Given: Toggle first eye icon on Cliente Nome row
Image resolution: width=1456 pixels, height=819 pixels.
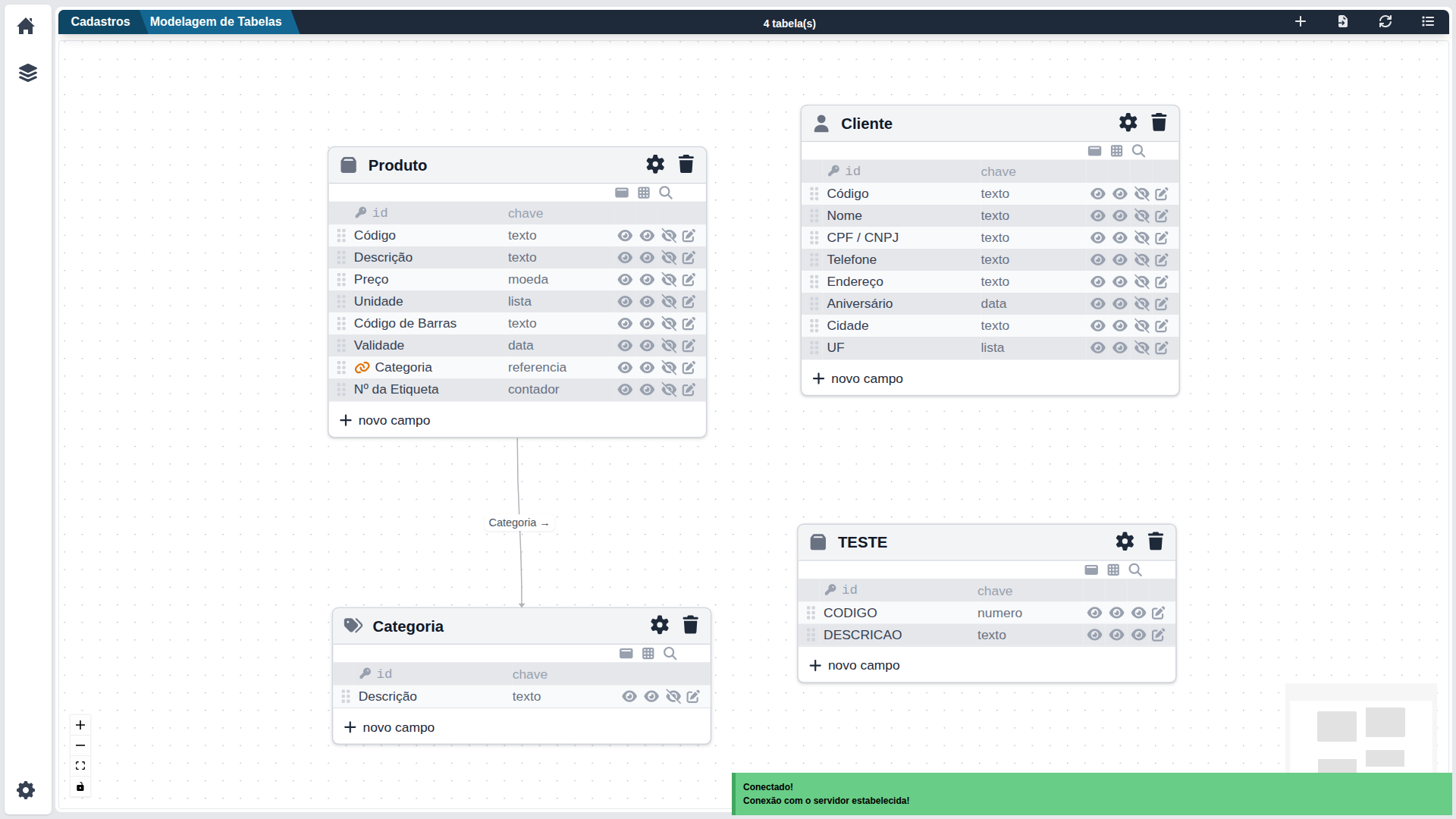Looking at the screenshot, I should click(x=1097, y=215).
